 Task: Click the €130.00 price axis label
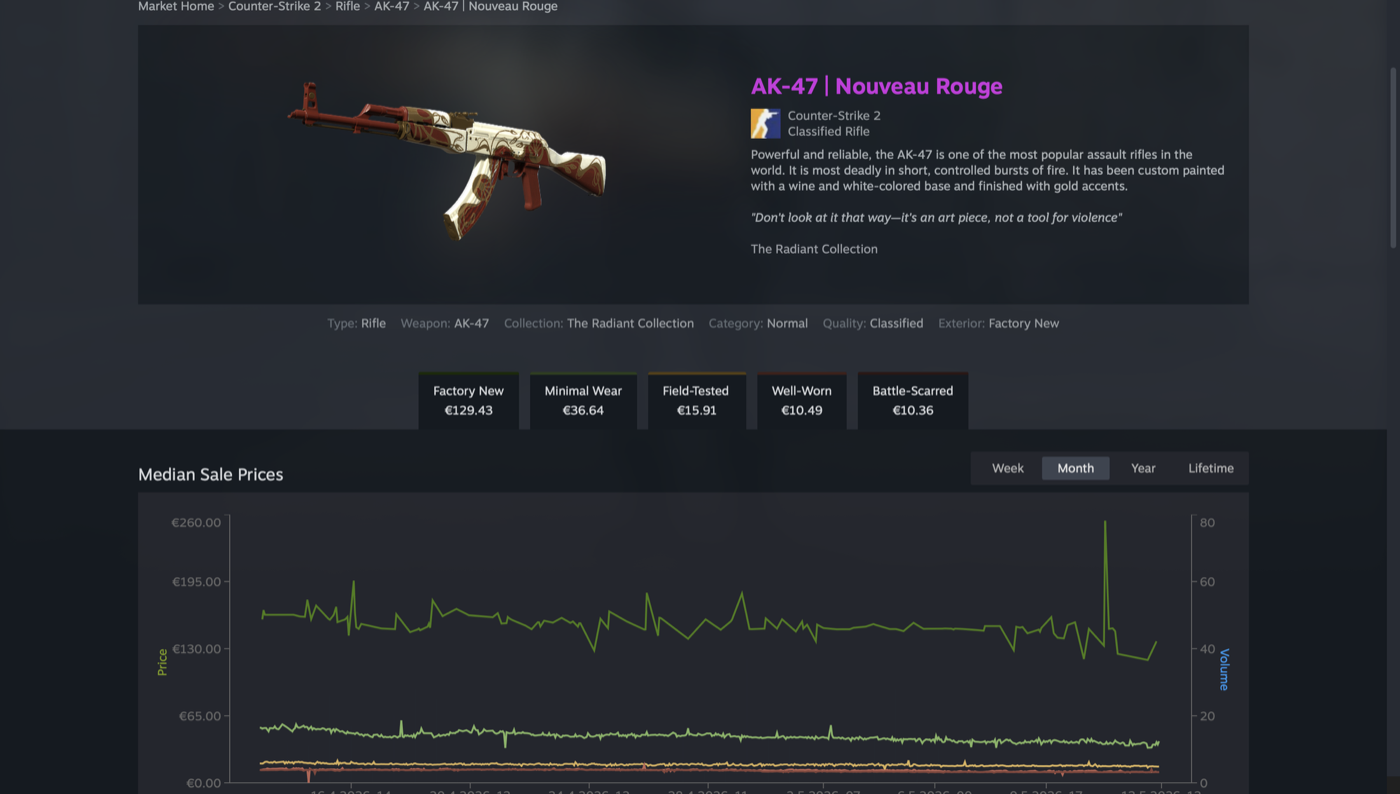[196, 649]
